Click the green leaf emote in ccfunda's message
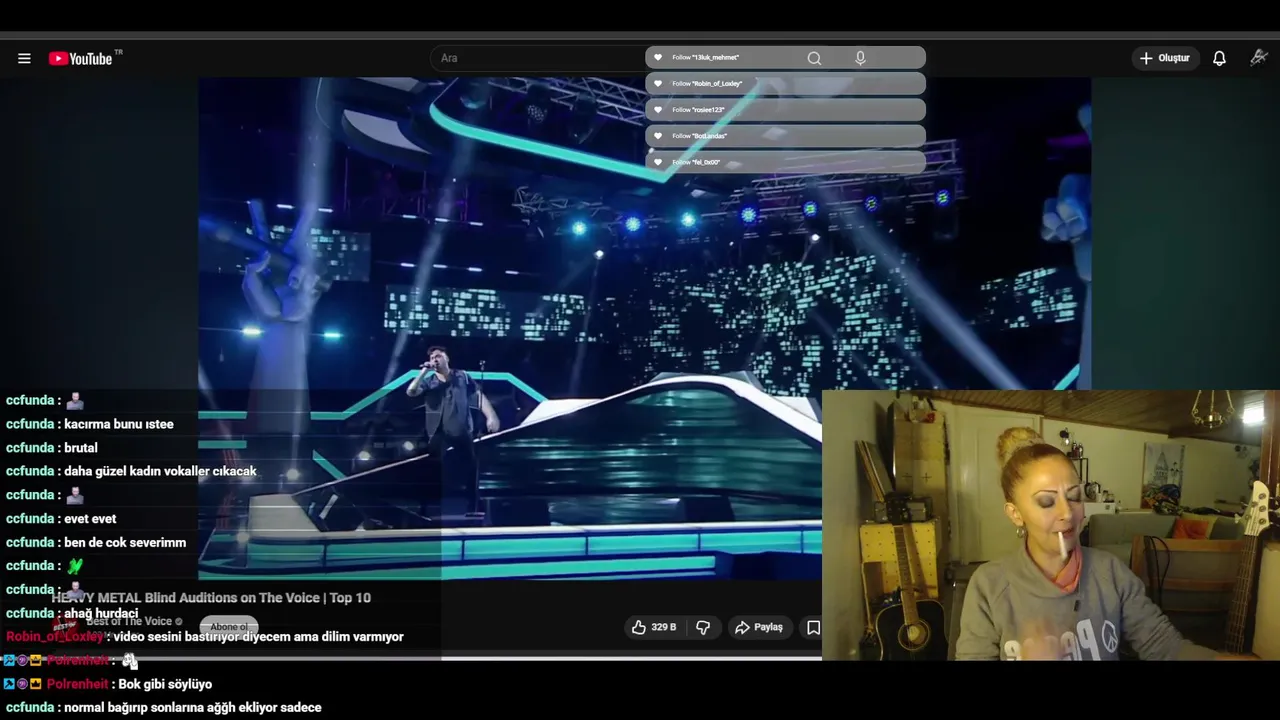This screenshot has width=1280, height=720. point(75,566)
